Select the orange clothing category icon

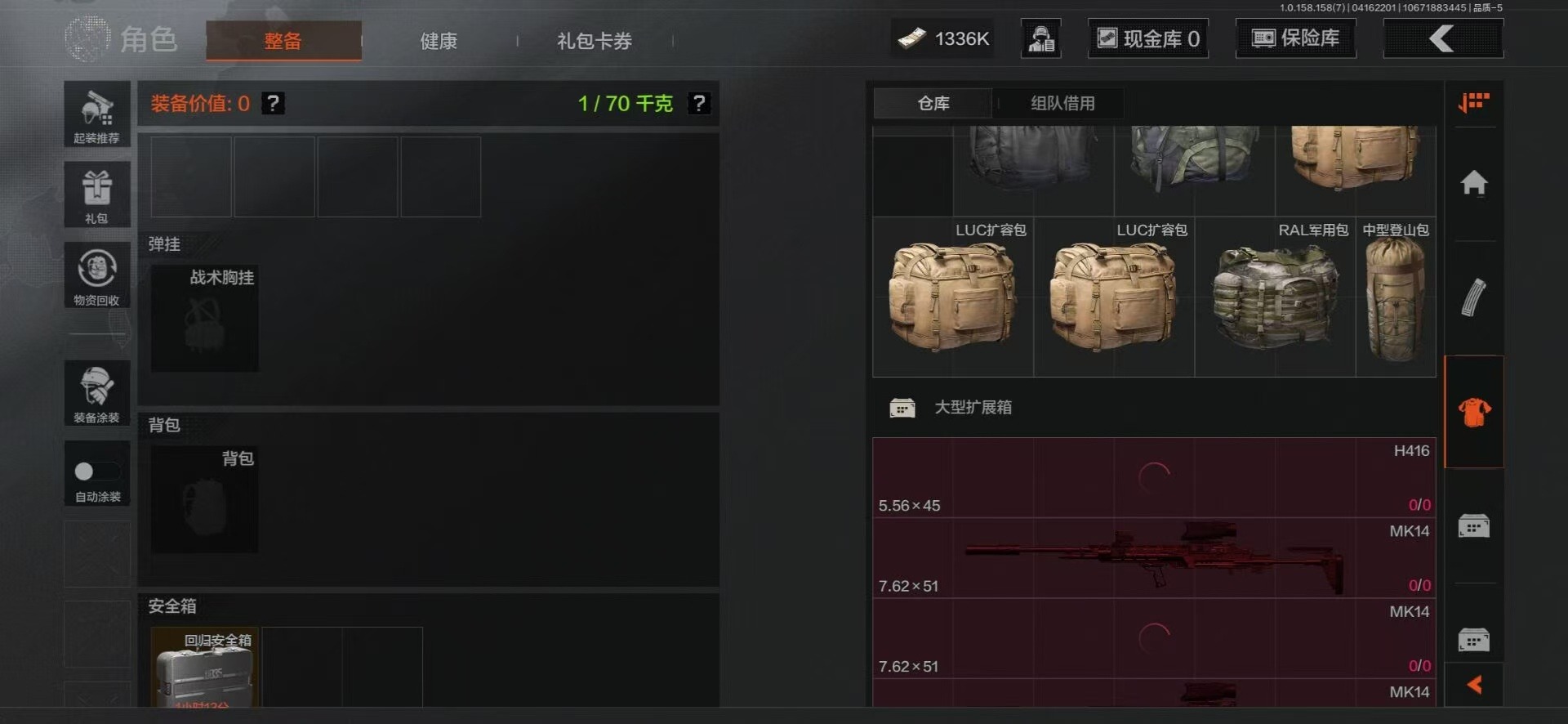pyautogui.click(x=1473, y=412)
